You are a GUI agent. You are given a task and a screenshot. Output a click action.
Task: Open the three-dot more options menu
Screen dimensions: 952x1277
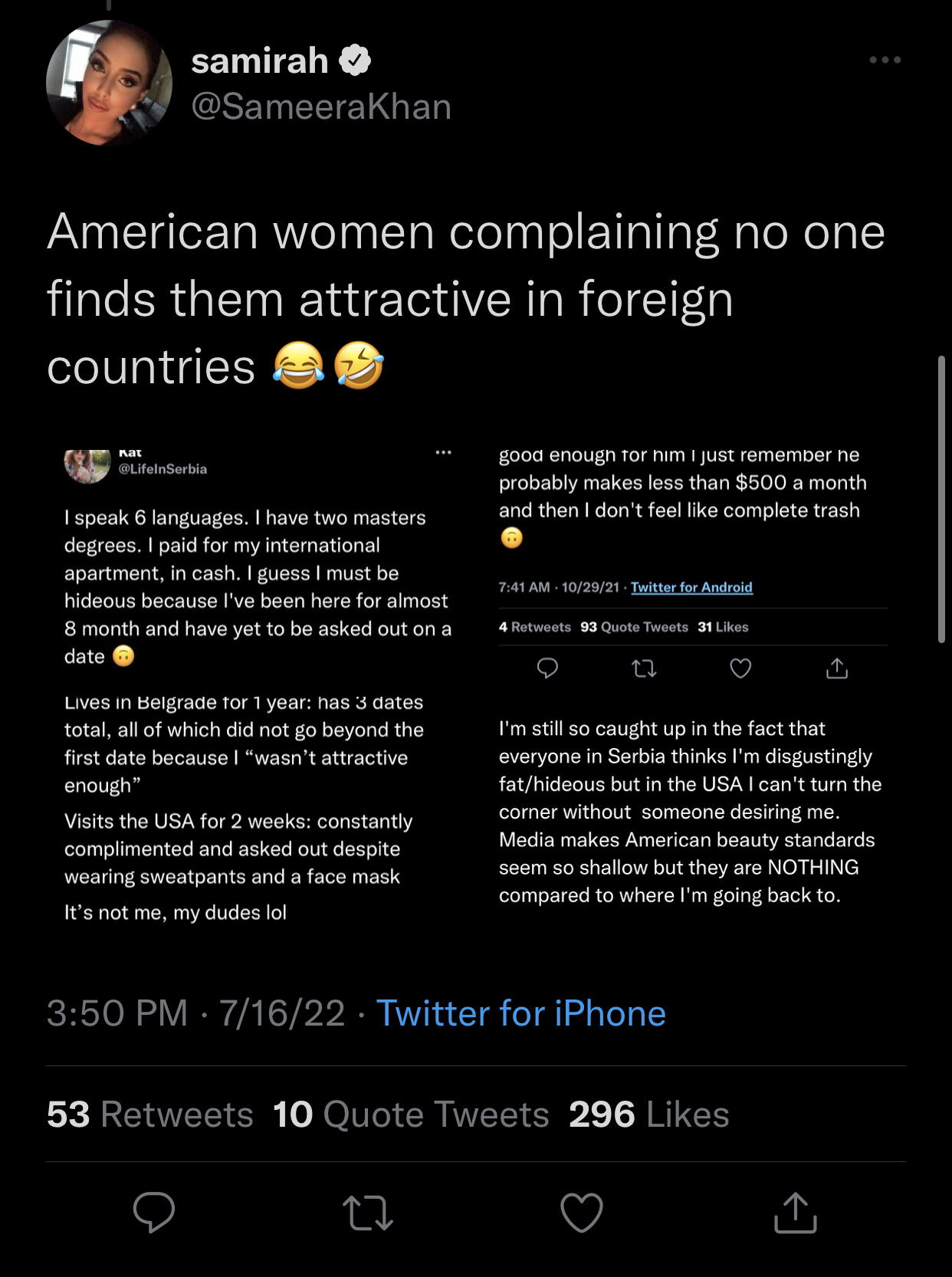[x=885, y=60]
